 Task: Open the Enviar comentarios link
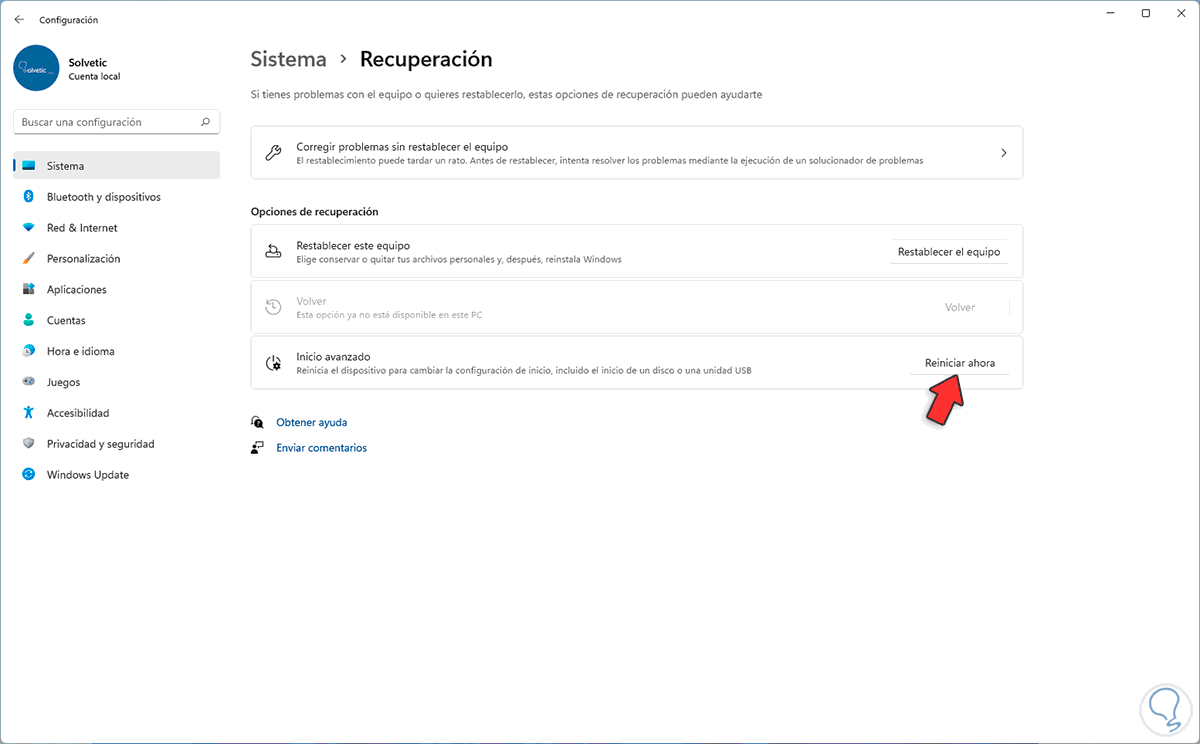click(x=321, y=448)
